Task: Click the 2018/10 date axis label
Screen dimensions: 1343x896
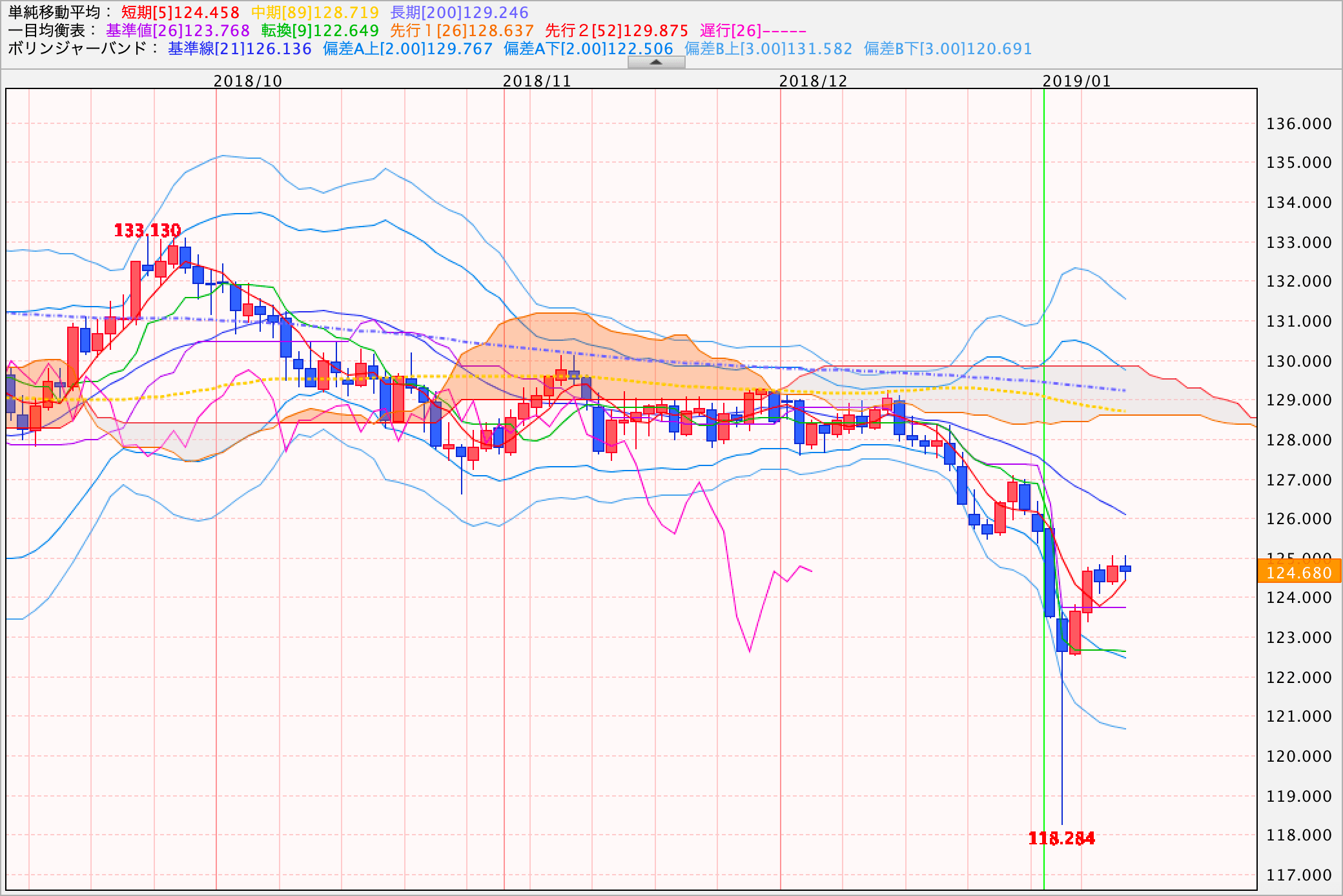Action: [248, 81]
